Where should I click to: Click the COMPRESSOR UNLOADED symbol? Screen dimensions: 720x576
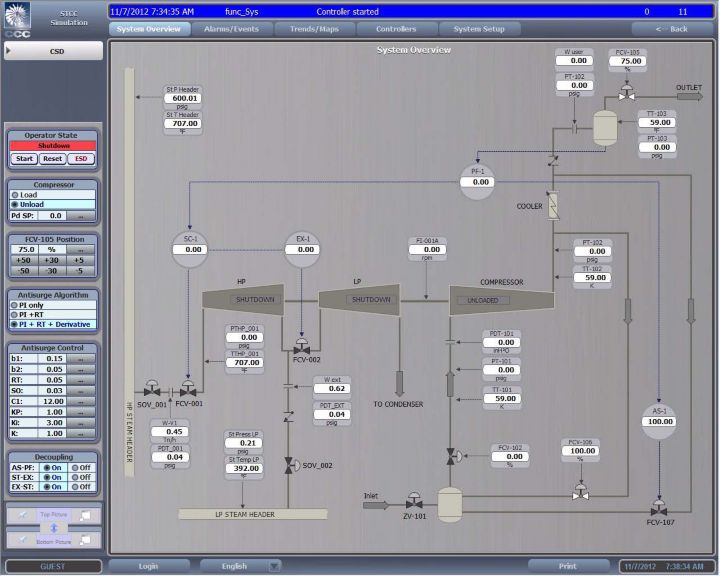501,300
